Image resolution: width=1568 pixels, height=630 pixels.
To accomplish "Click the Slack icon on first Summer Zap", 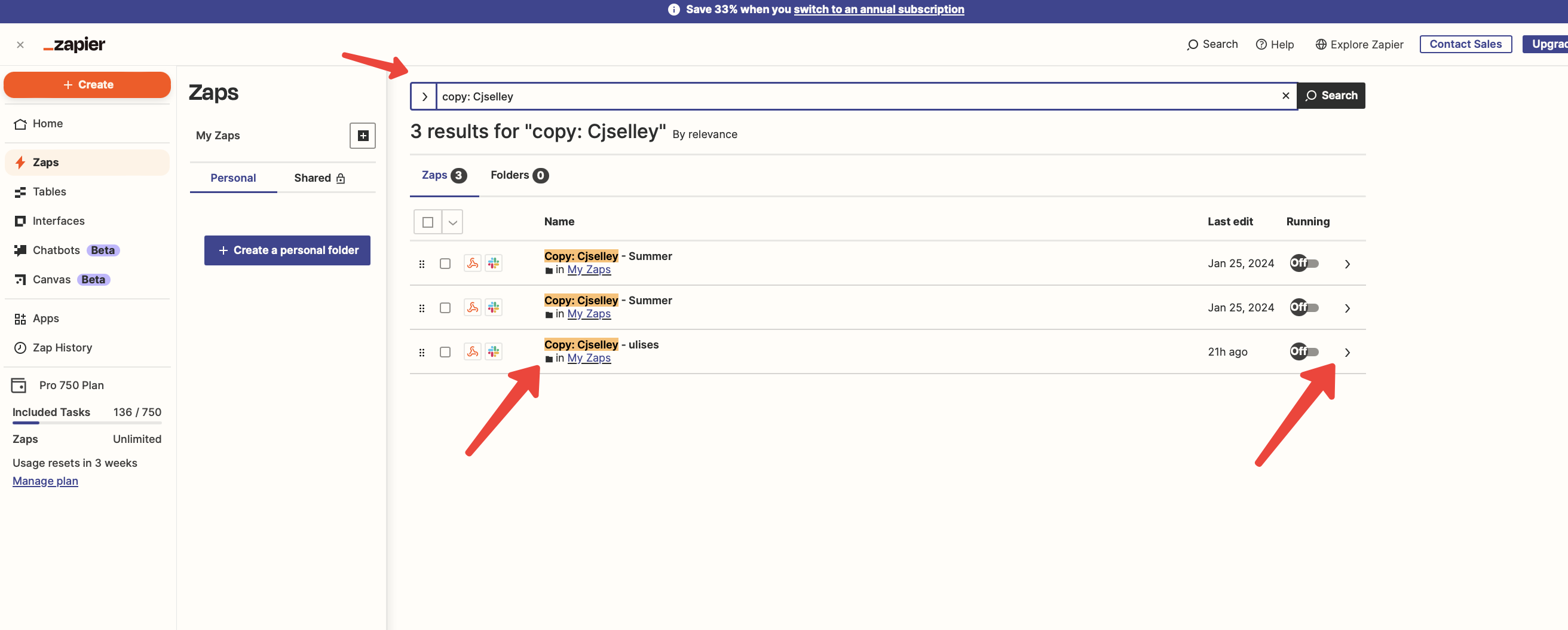I will coord(494,263).
